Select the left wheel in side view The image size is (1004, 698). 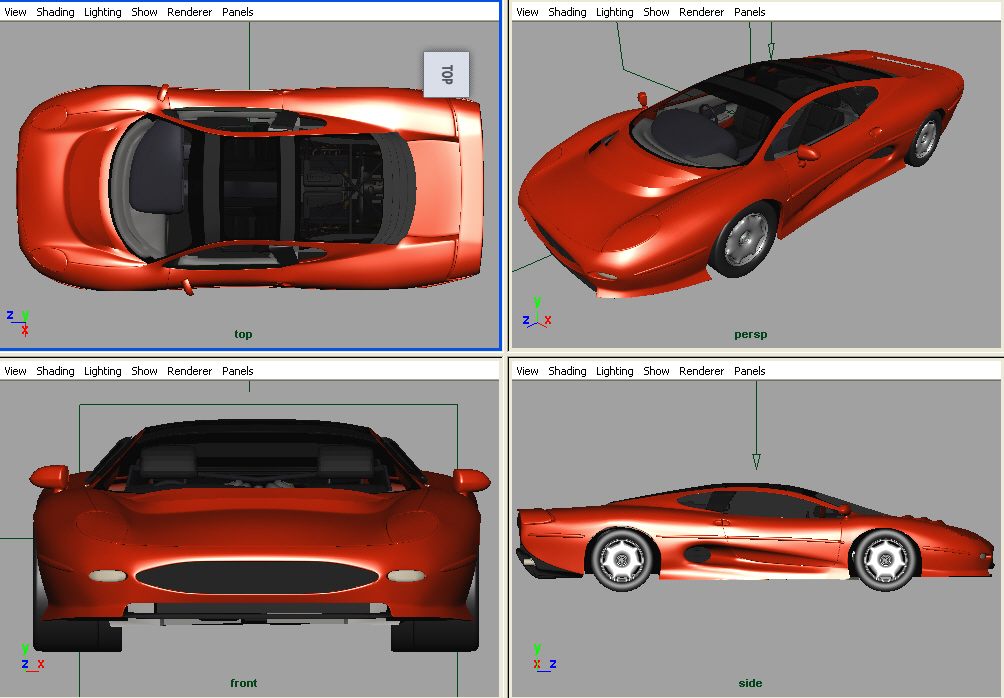tap(622, 559)
